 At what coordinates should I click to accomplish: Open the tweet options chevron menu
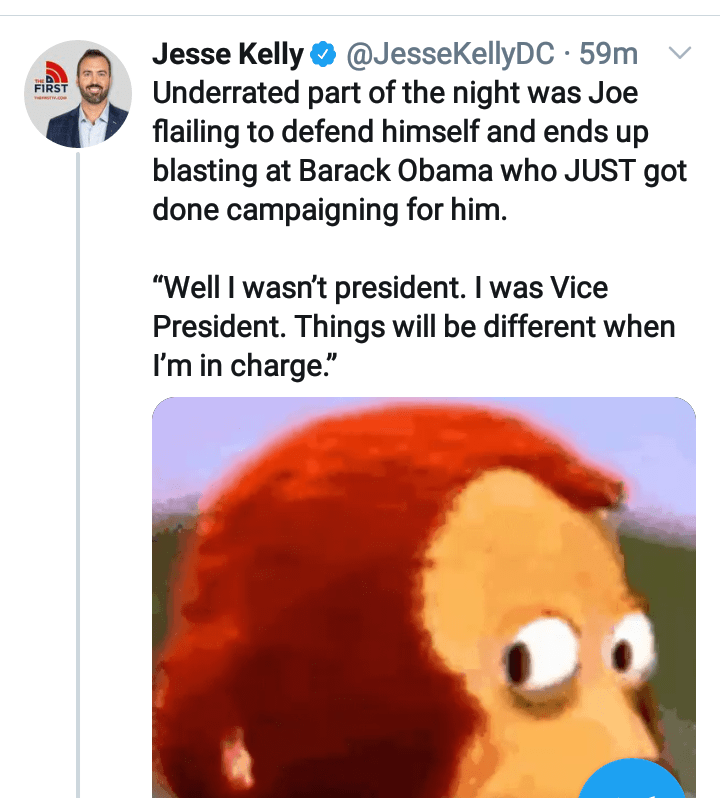tap(680, 53)
